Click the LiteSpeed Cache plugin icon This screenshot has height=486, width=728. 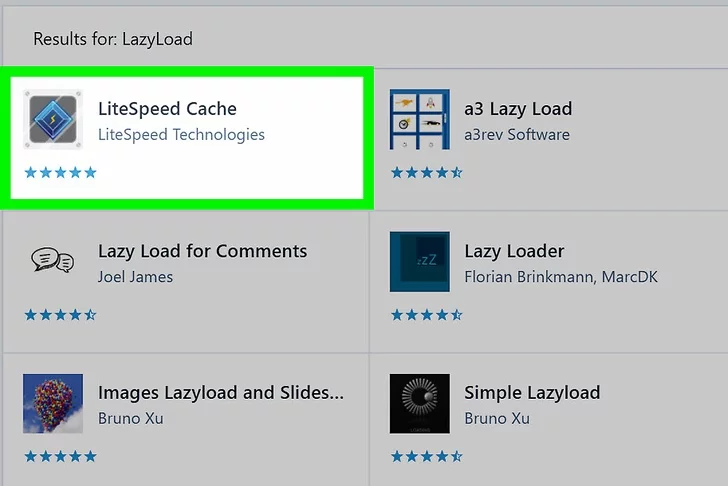[53, 120]
